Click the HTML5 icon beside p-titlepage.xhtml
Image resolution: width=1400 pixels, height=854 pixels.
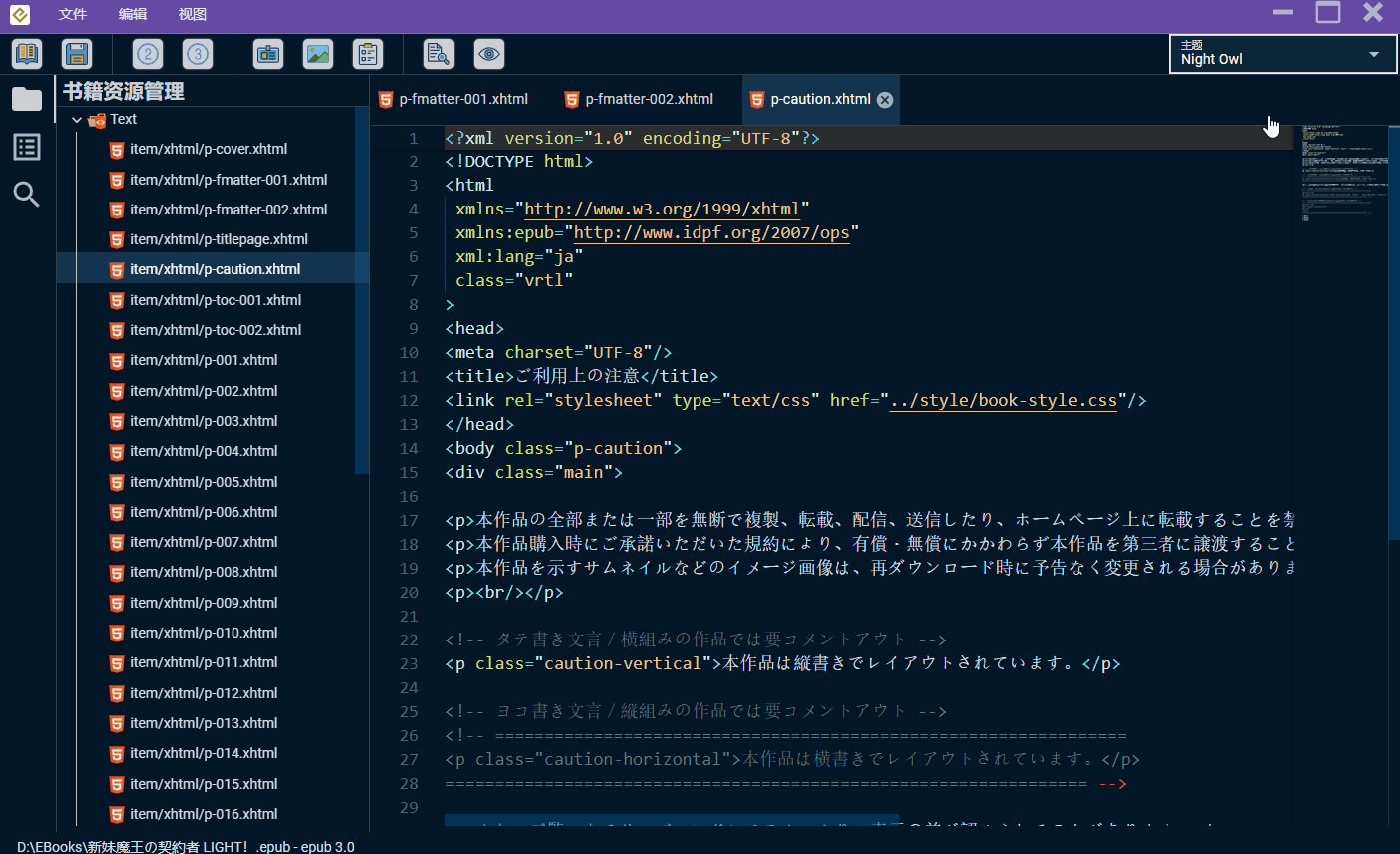click(x=117, y=240)
